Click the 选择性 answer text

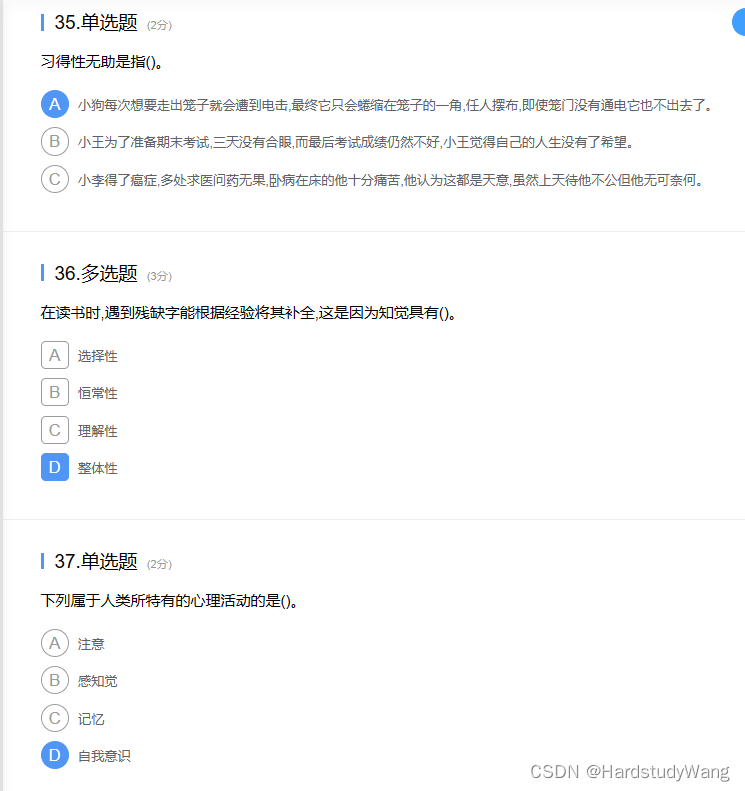[x=97, y=356]
